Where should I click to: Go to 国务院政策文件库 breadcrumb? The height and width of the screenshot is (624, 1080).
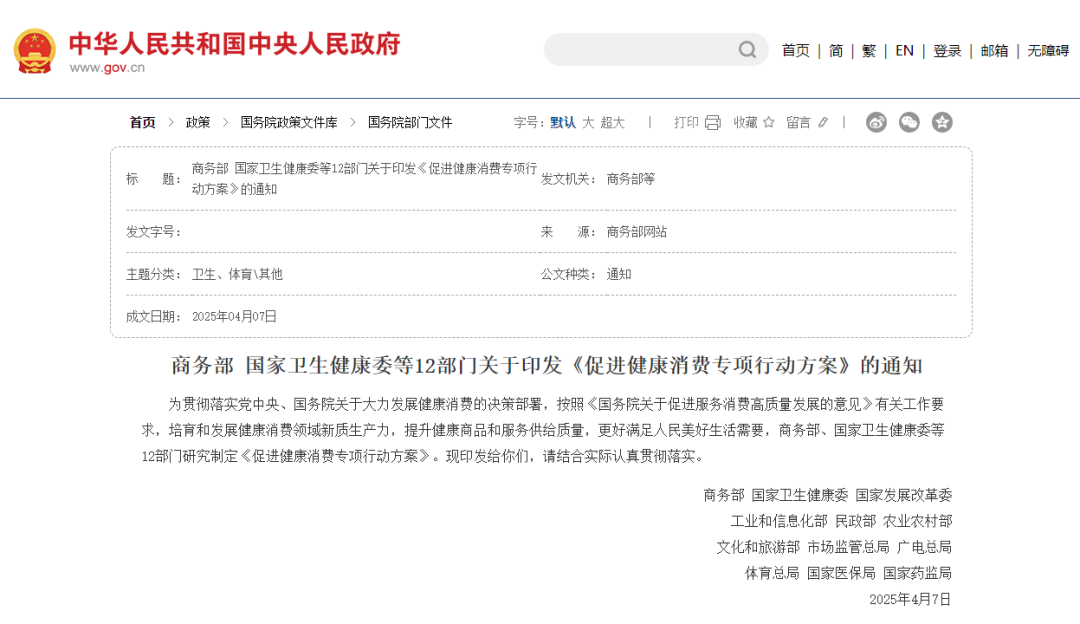pyautogui.click(x=288, y=122)
